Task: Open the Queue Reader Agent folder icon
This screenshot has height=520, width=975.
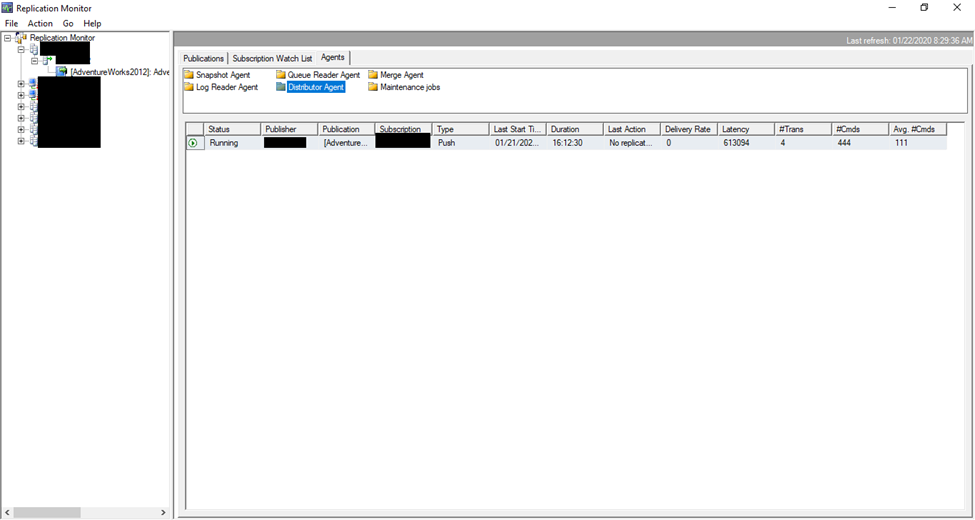Action: pos(280,75)
